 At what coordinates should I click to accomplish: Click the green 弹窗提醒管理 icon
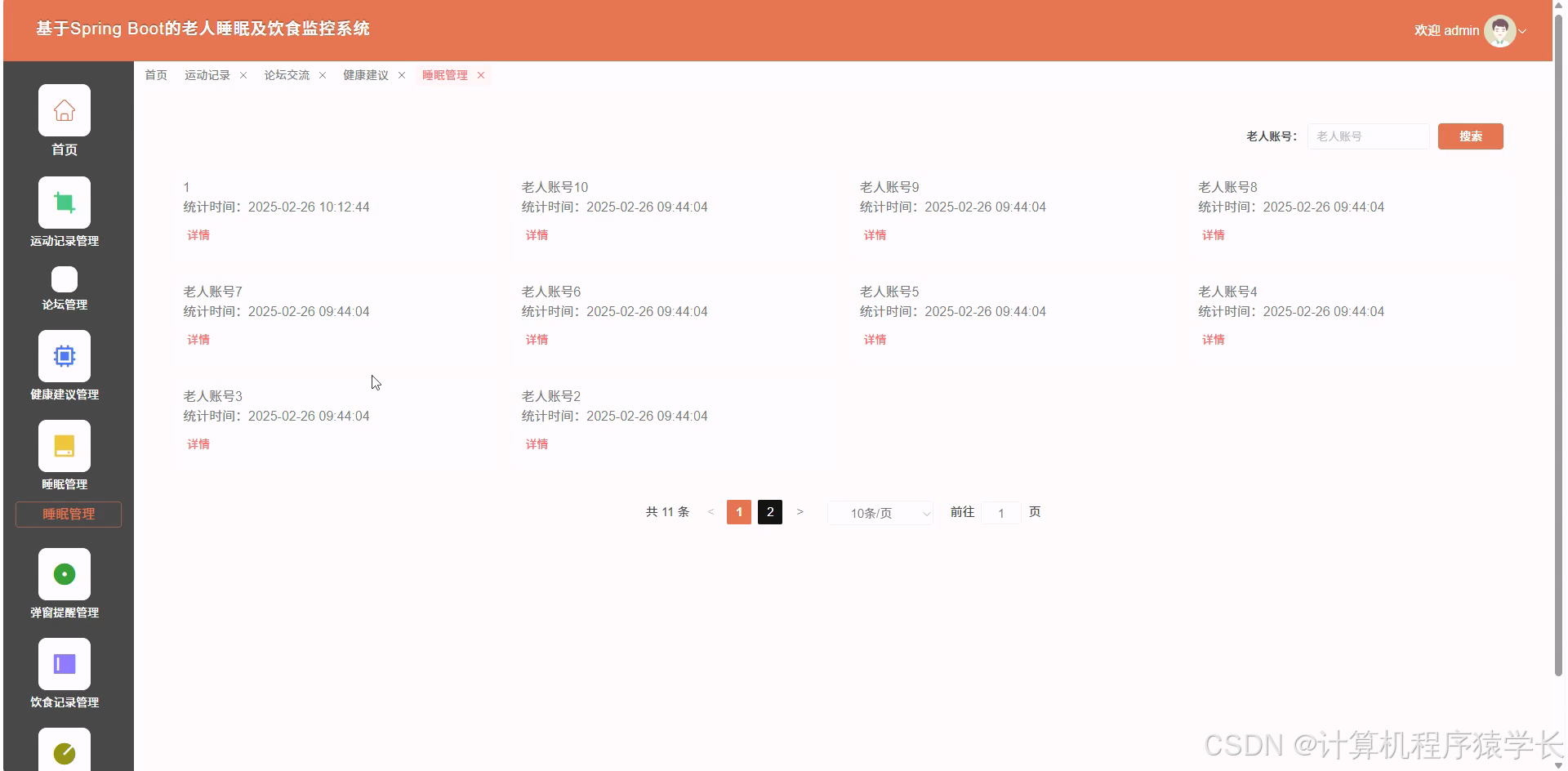pyautogui.click(x=65, y=574)
